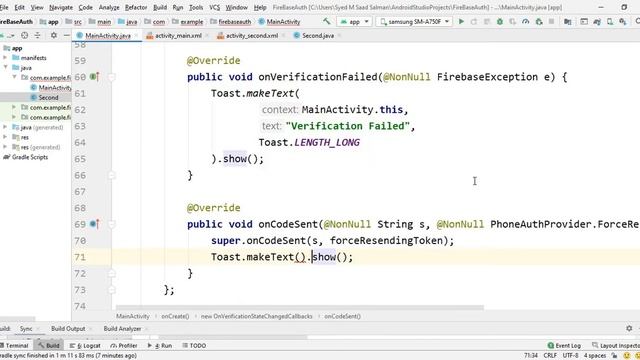Click 4 spaces indent setting
Screen dimensions: 640x360
(595, 356)
